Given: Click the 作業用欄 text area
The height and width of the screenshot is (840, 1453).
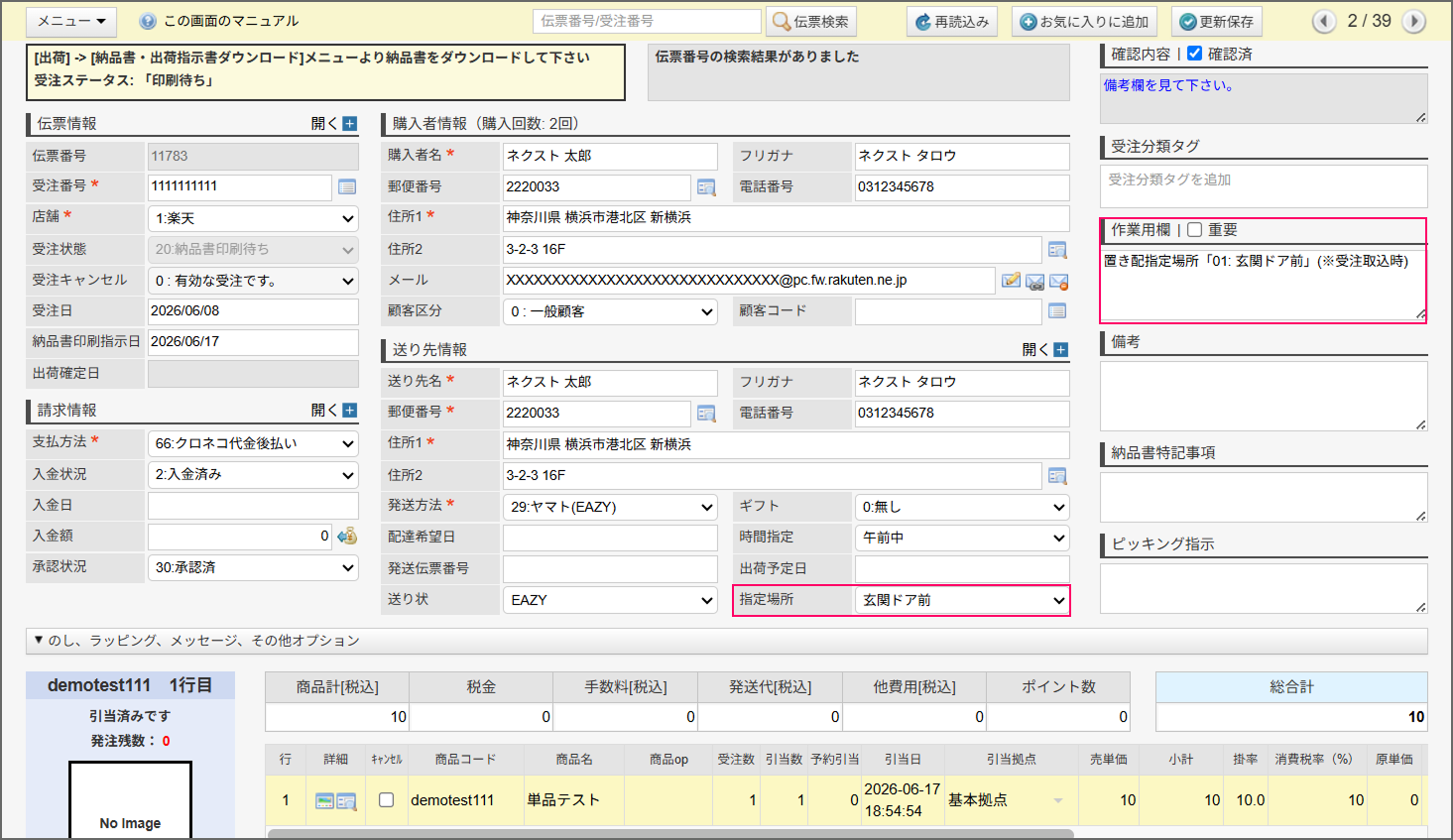Looking at the screenshot, I should point(1264,285).
